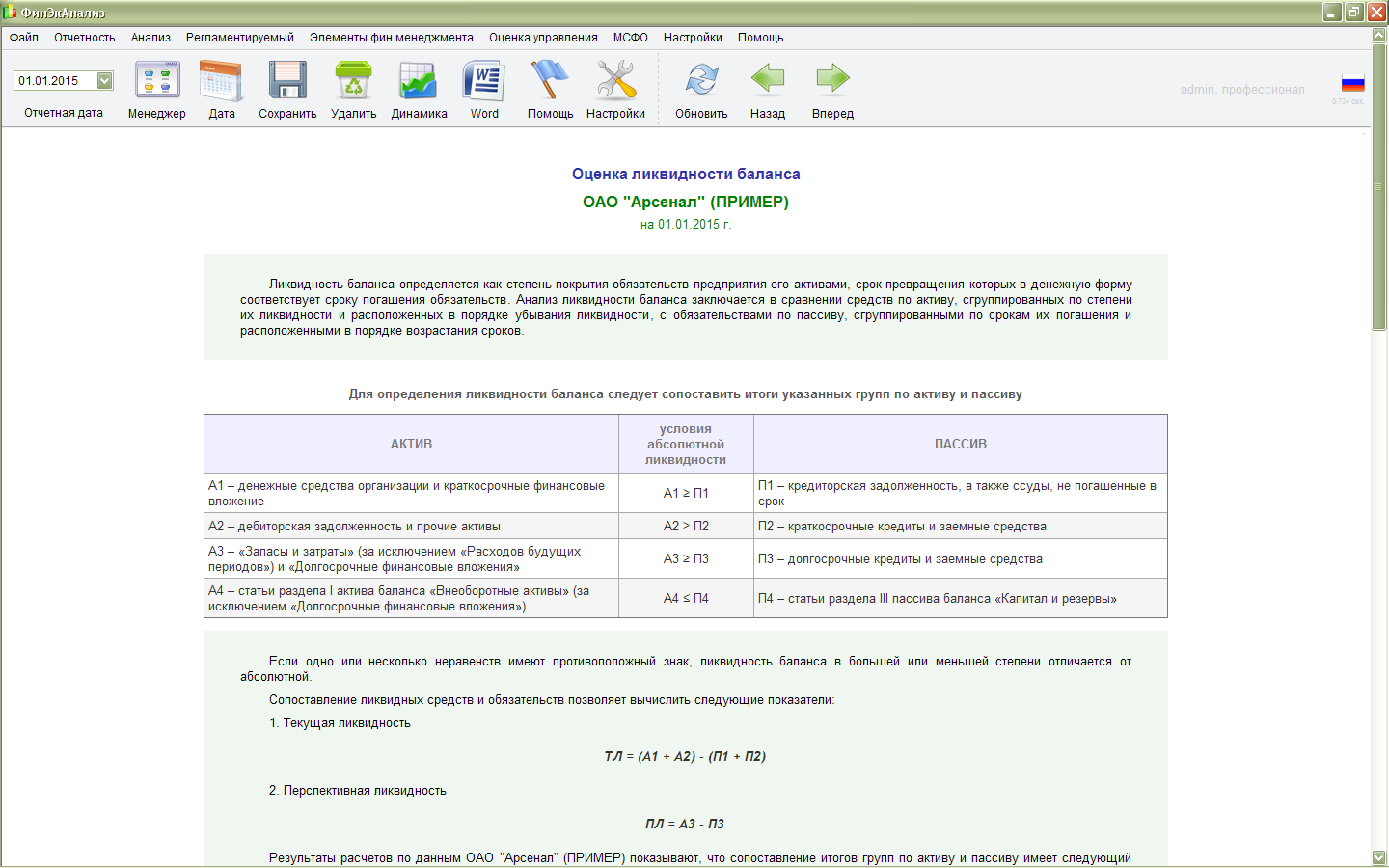Image resolution: width=1389 pixels, height=868 pixels.
Task: Save using the floppy disk icon
Action: (x=287, y=81)
